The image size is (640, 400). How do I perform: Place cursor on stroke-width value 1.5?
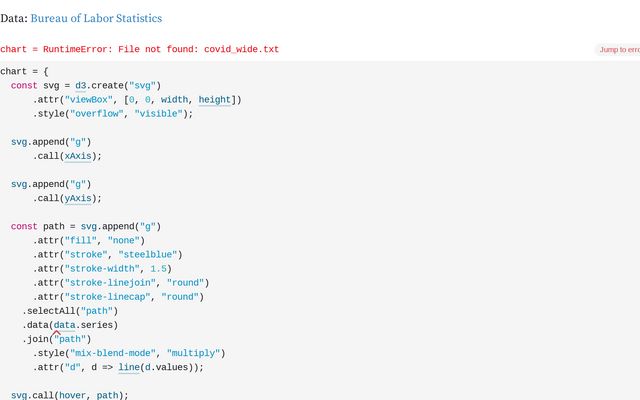[158, 269]
